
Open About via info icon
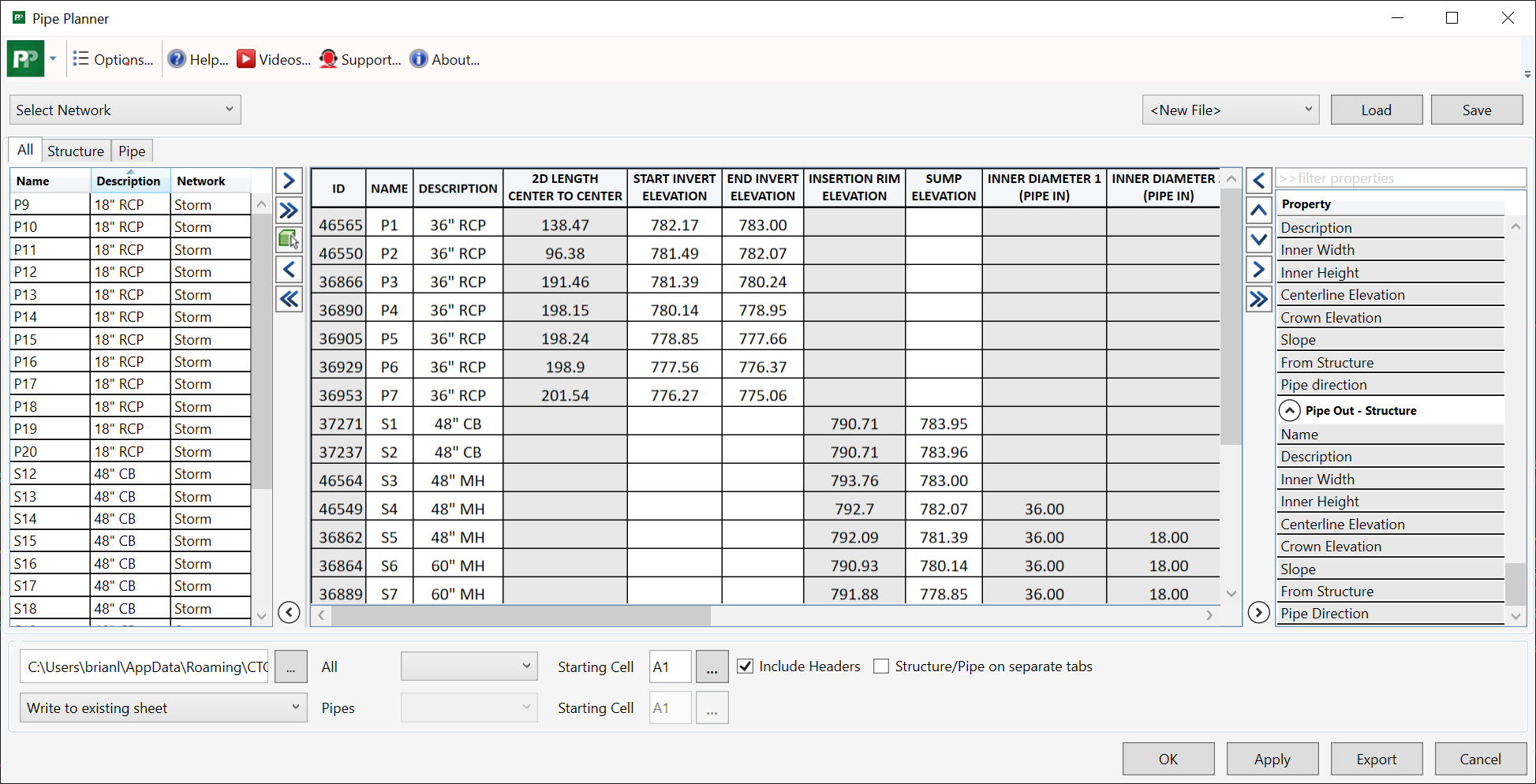419,59
